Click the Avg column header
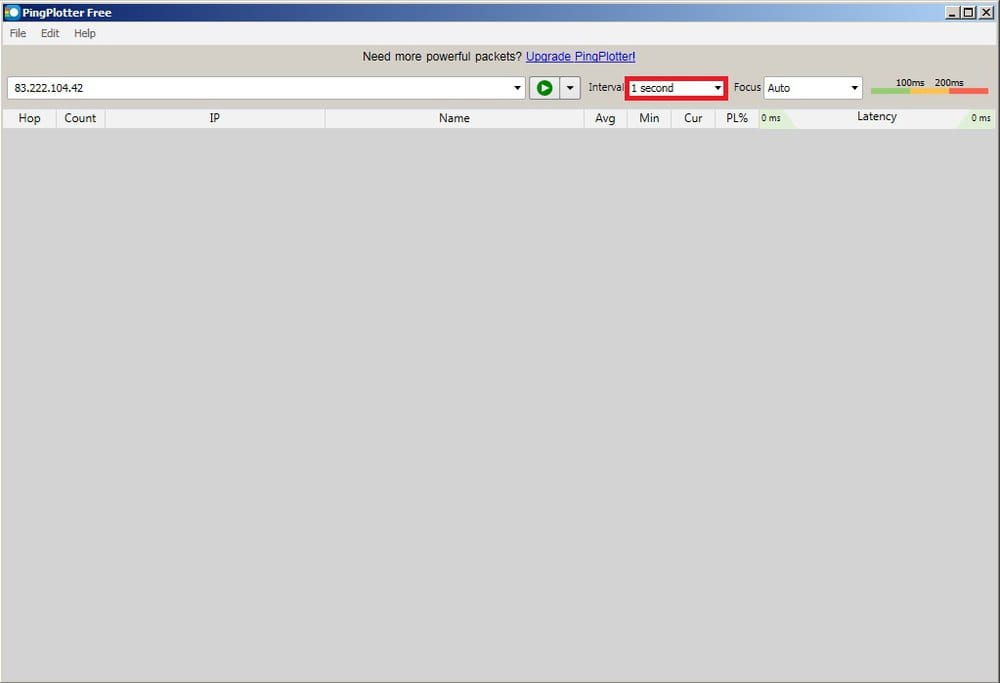This screenshot has width=1000, height=683. point(605,118)
